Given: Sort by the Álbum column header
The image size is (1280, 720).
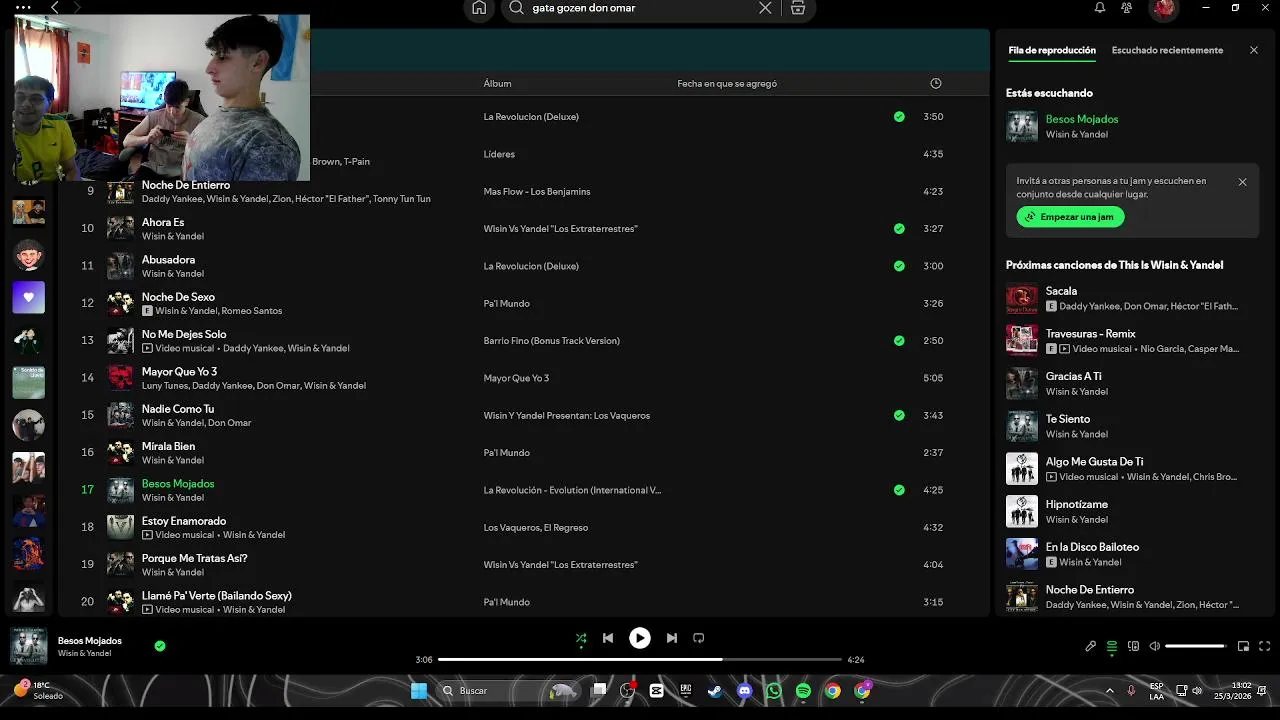Looking at the screenshot, I should tap(497, 84).
